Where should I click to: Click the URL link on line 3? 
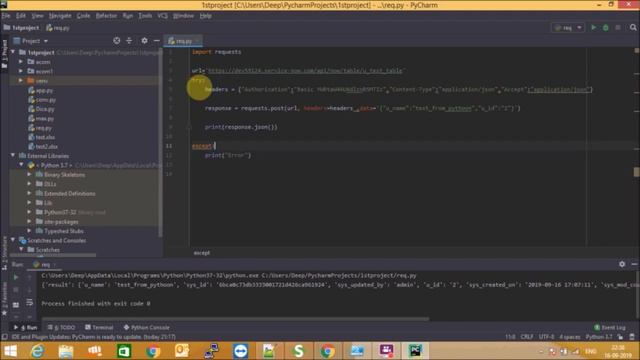click(x=305, y=71)
